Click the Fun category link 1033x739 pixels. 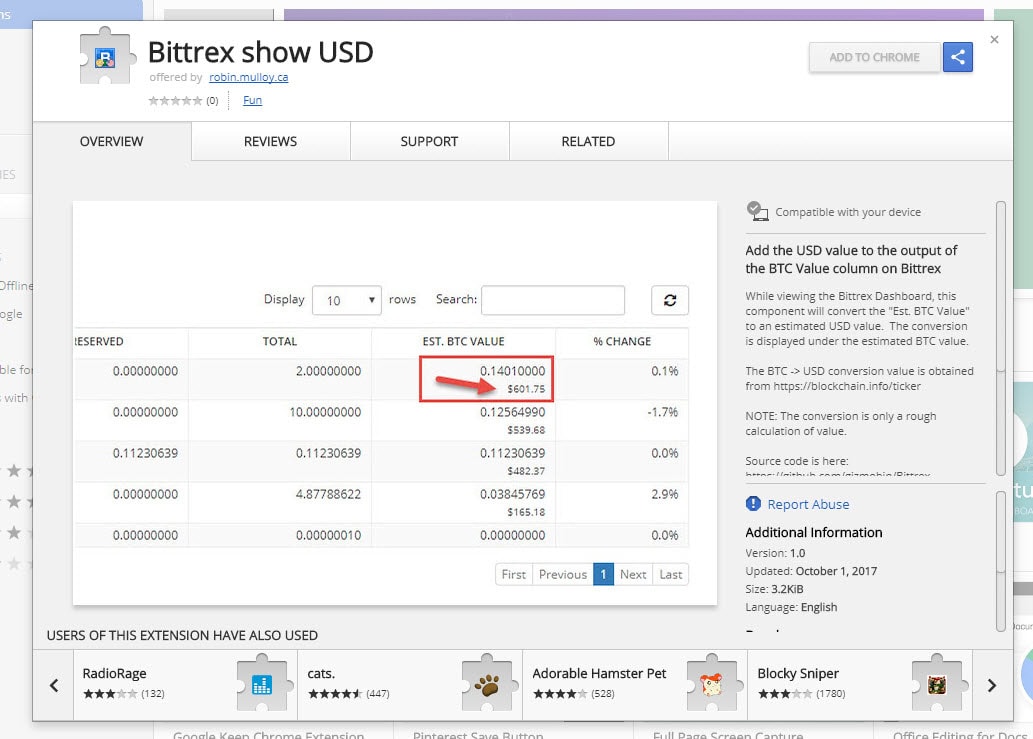tap(252, 100)
